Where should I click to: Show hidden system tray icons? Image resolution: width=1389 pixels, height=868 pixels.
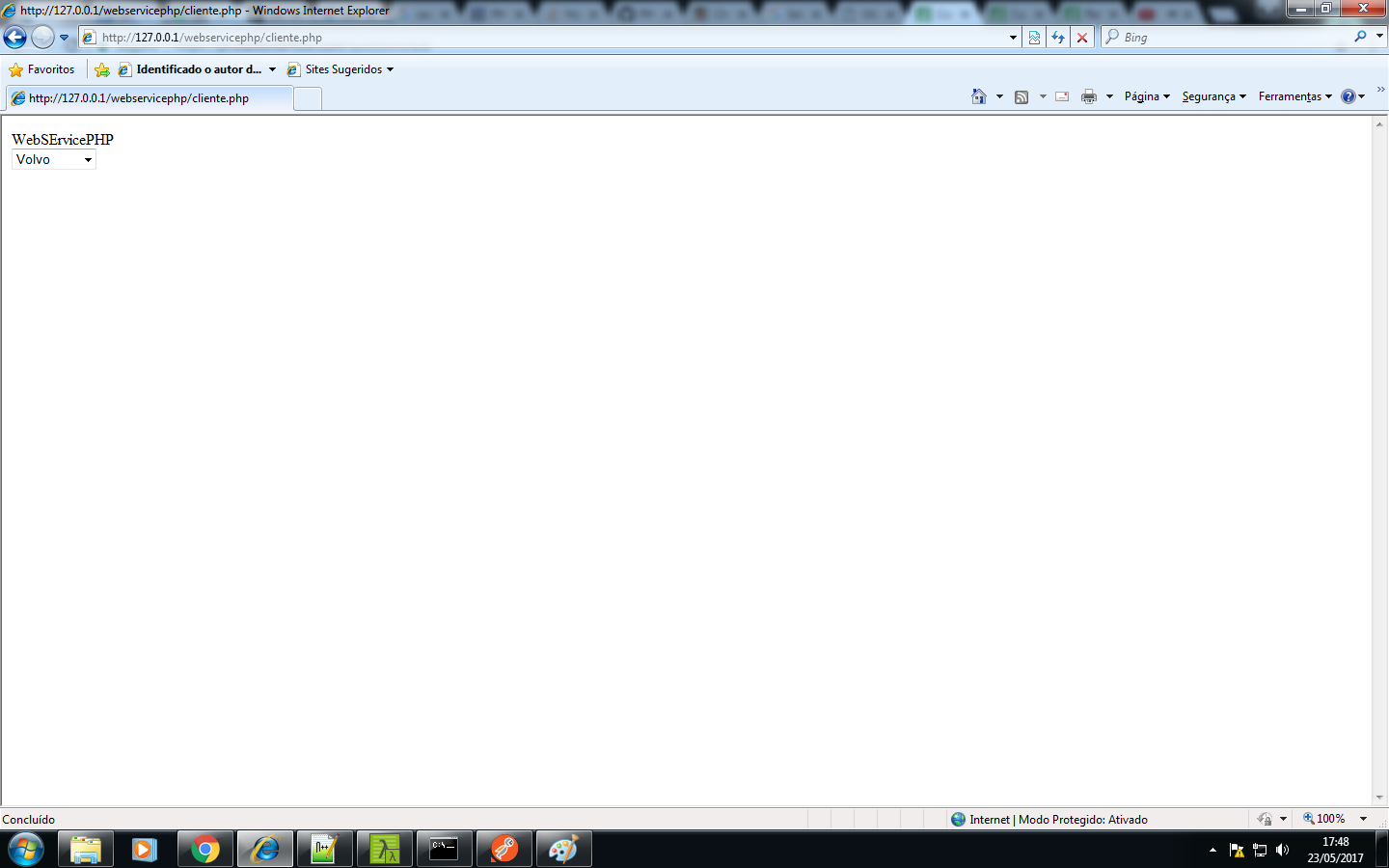click(x=1212, y=850)
